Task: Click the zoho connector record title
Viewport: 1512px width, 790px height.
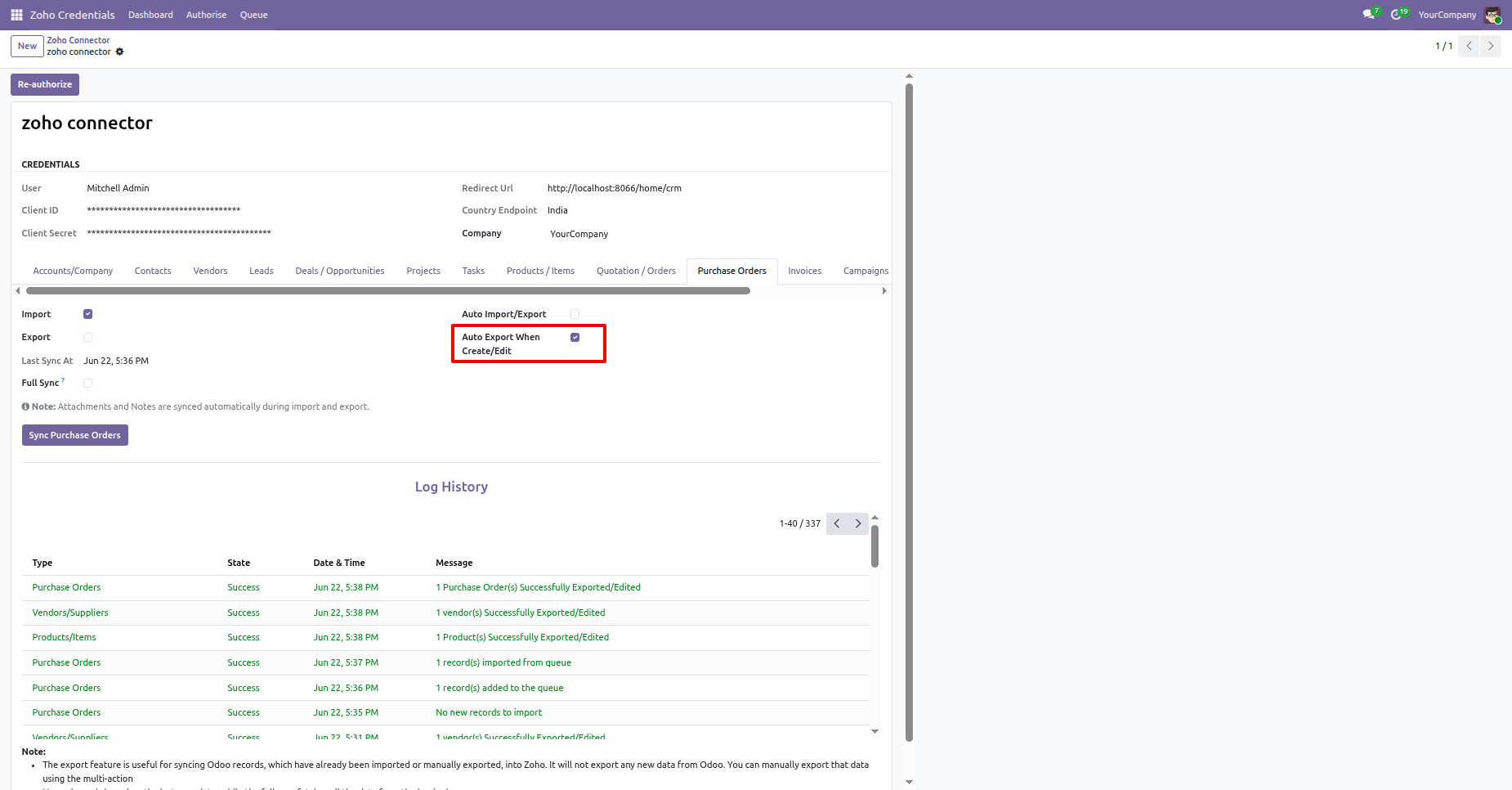Action: pos(87,123)
